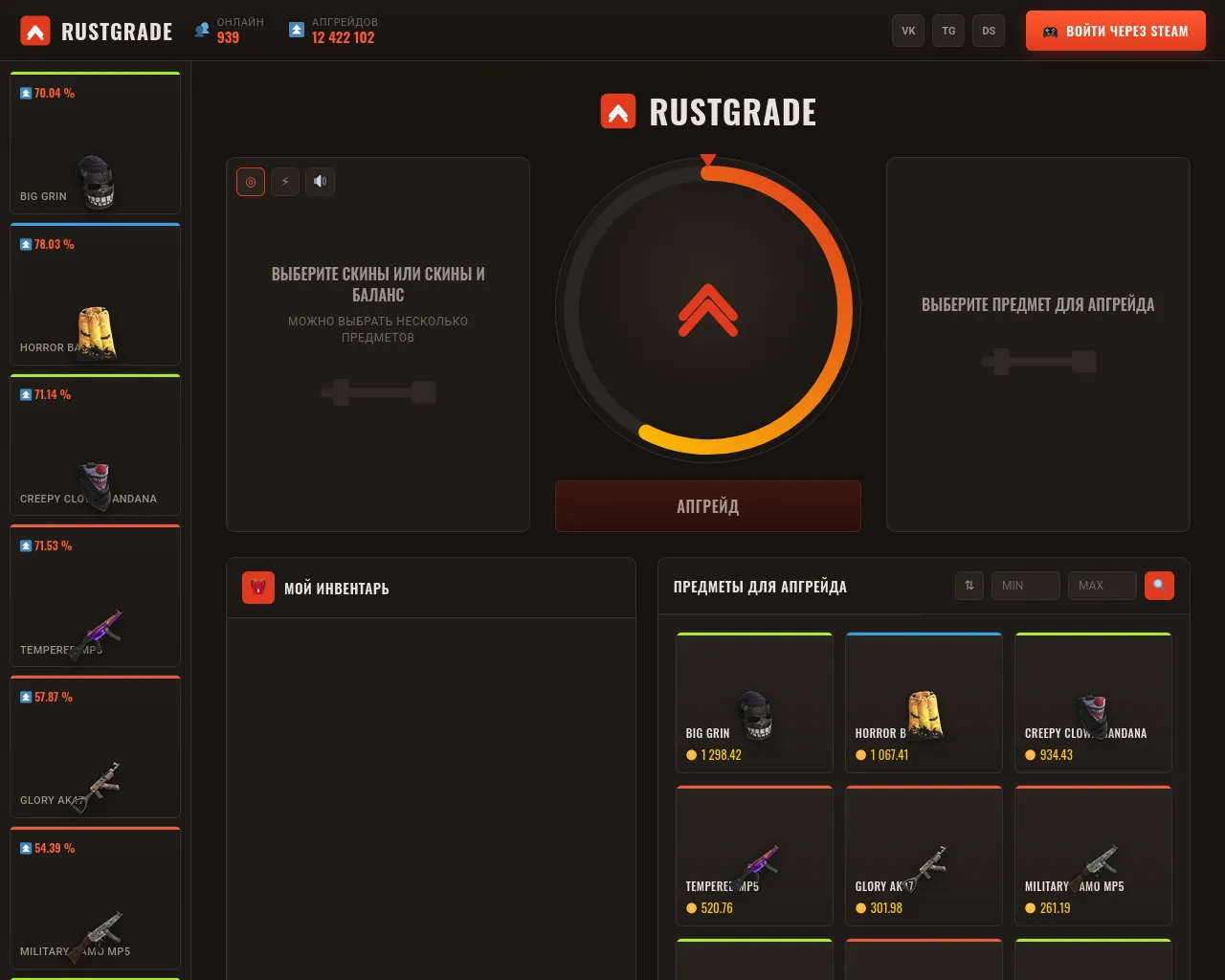Click the Апгрейд button
The height and width of the screenshot is (980, 1225).
tap(708, 506)
